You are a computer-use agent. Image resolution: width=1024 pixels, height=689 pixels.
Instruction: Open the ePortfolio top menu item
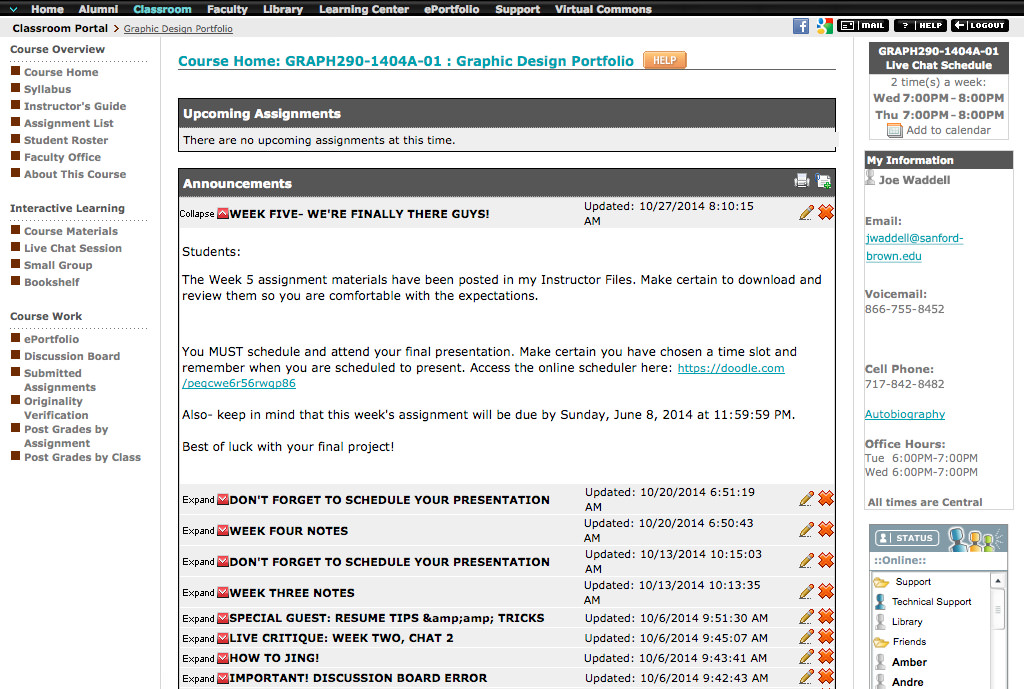tap(451, 9)
